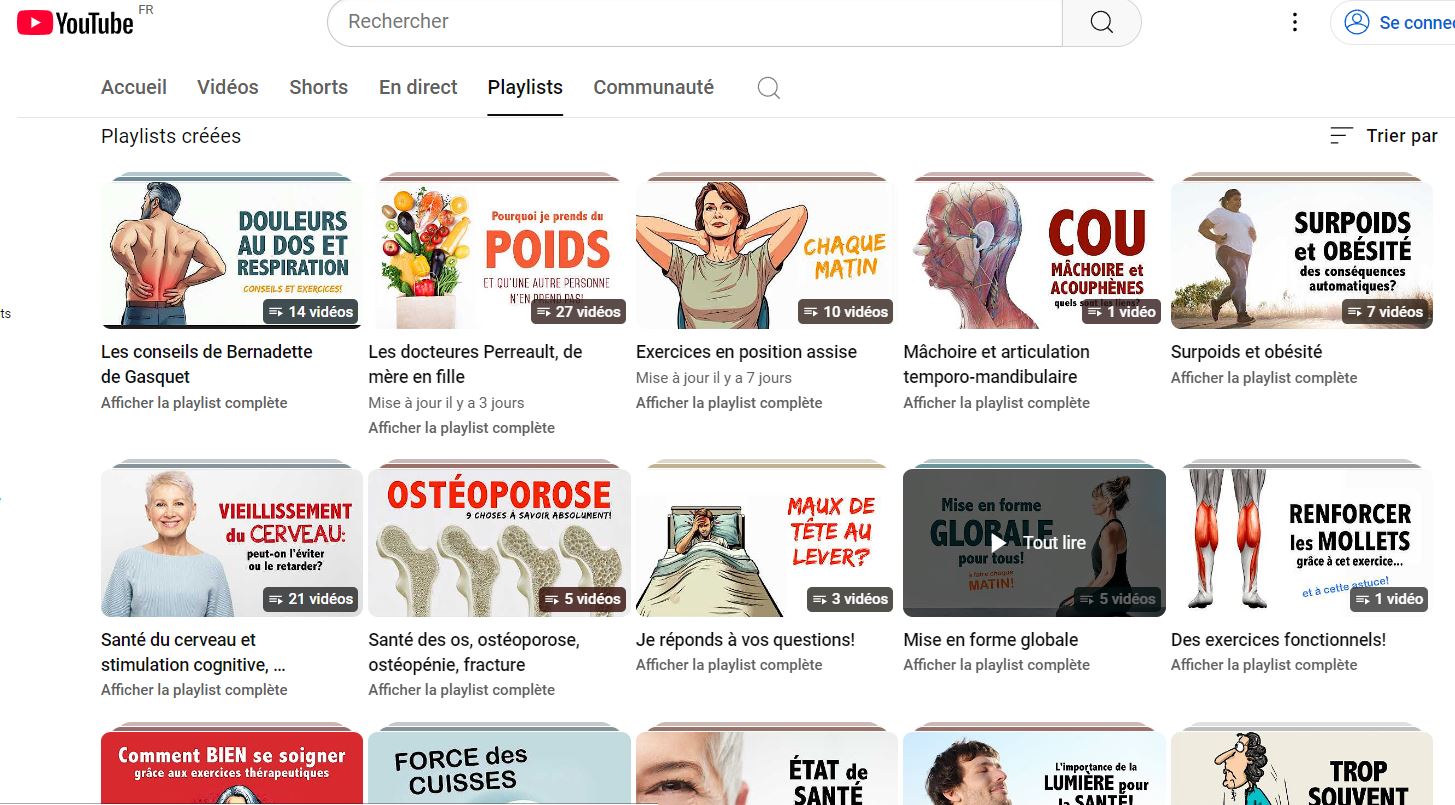
Task: Click title Les conseils de Bernadette de Gasquet
Action: click(x=207, y=364)
